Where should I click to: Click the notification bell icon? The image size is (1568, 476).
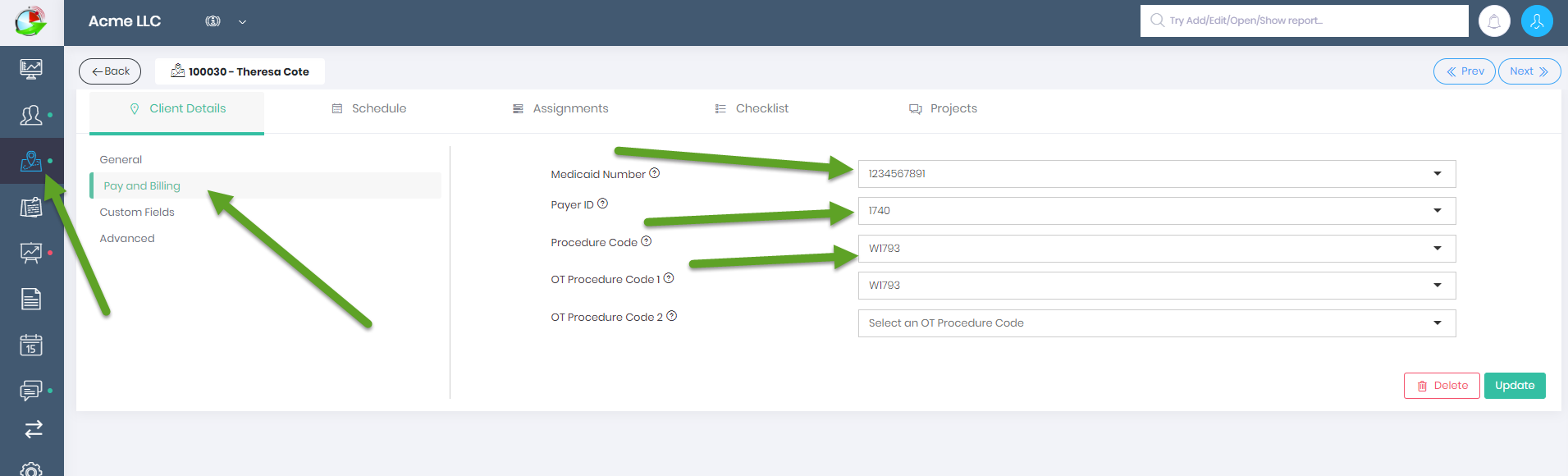coord(1494,21)
